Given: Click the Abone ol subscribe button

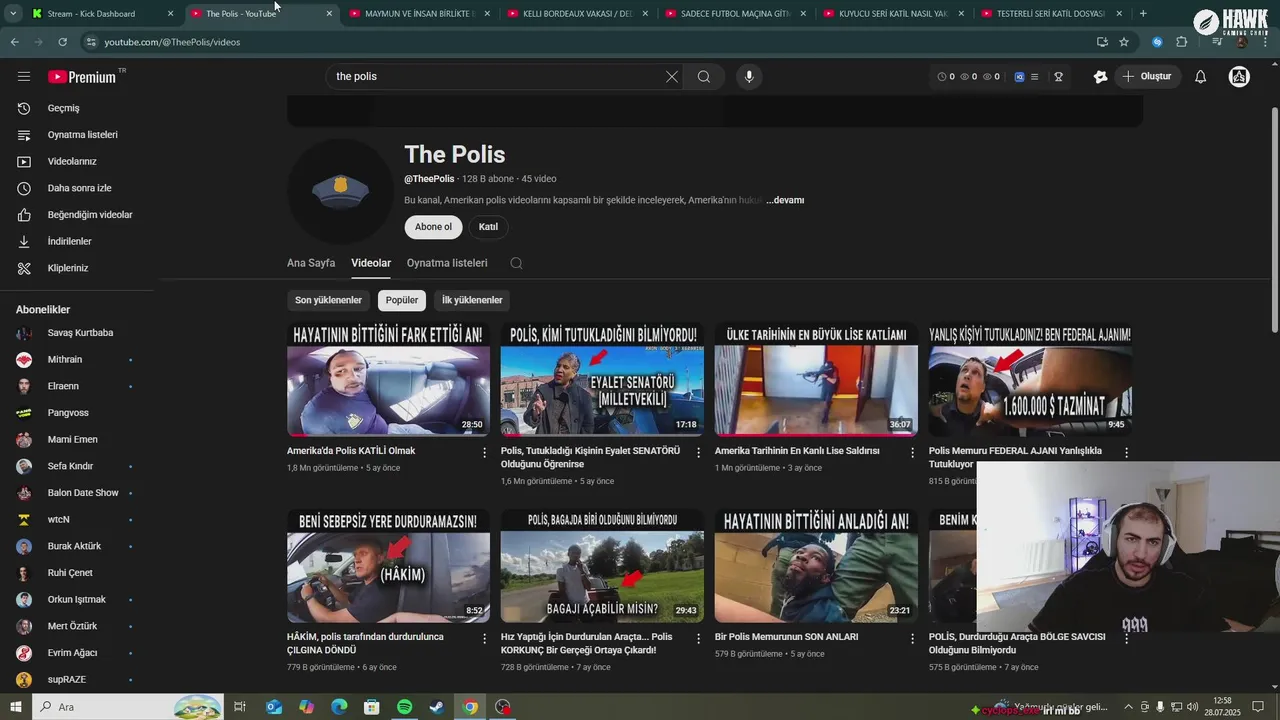Looking at the screenshot, I should (433, 227).
